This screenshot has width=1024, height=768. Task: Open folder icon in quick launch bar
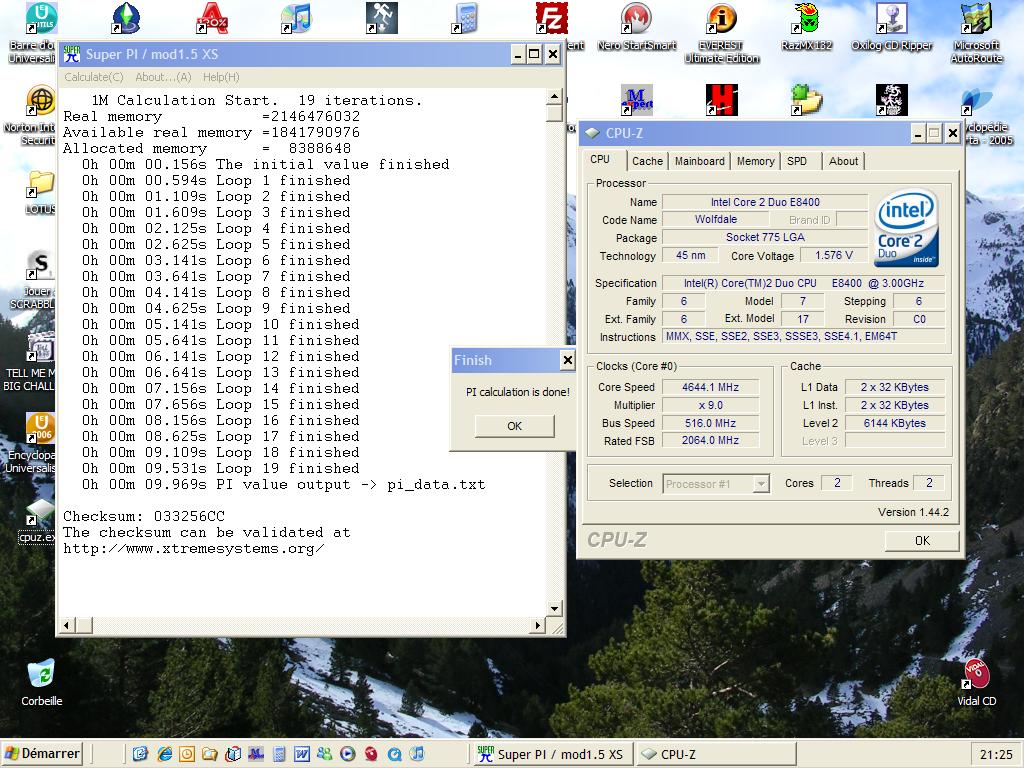point(210,754)
